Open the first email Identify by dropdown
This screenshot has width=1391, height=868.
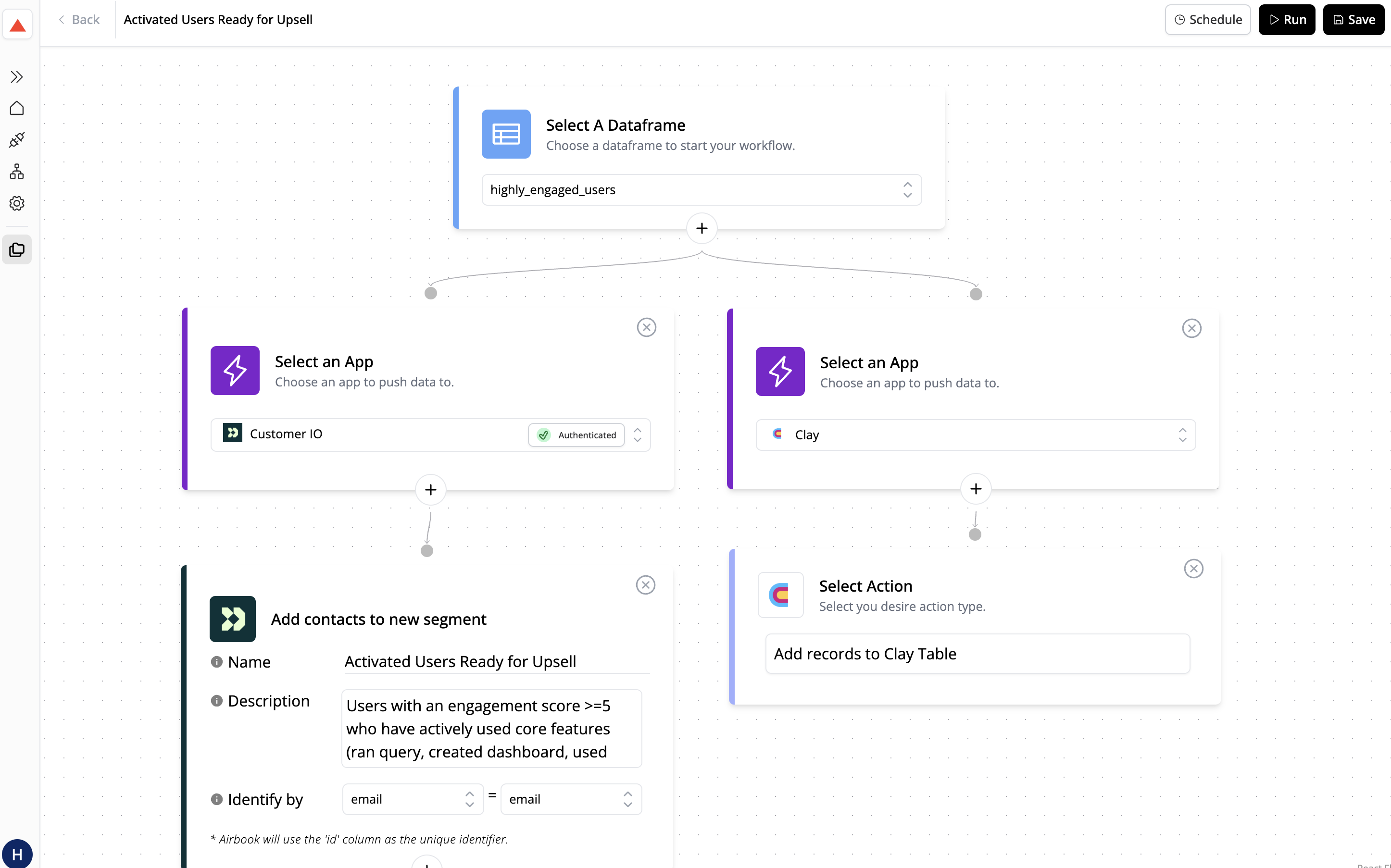click(412, 798)
